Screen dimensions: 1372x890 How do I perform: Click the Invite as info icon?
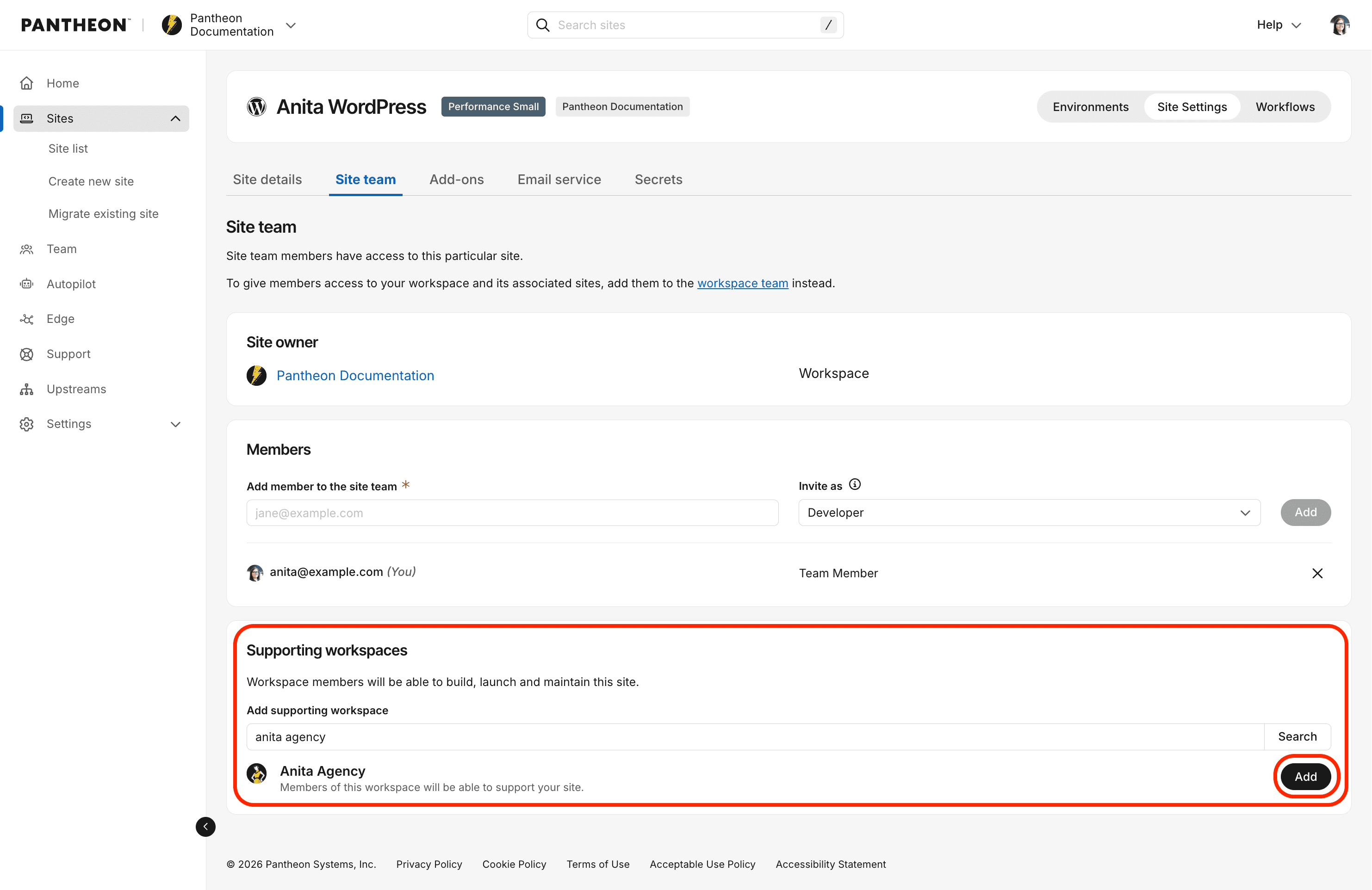pyautogui.click(x=855, y=485)
